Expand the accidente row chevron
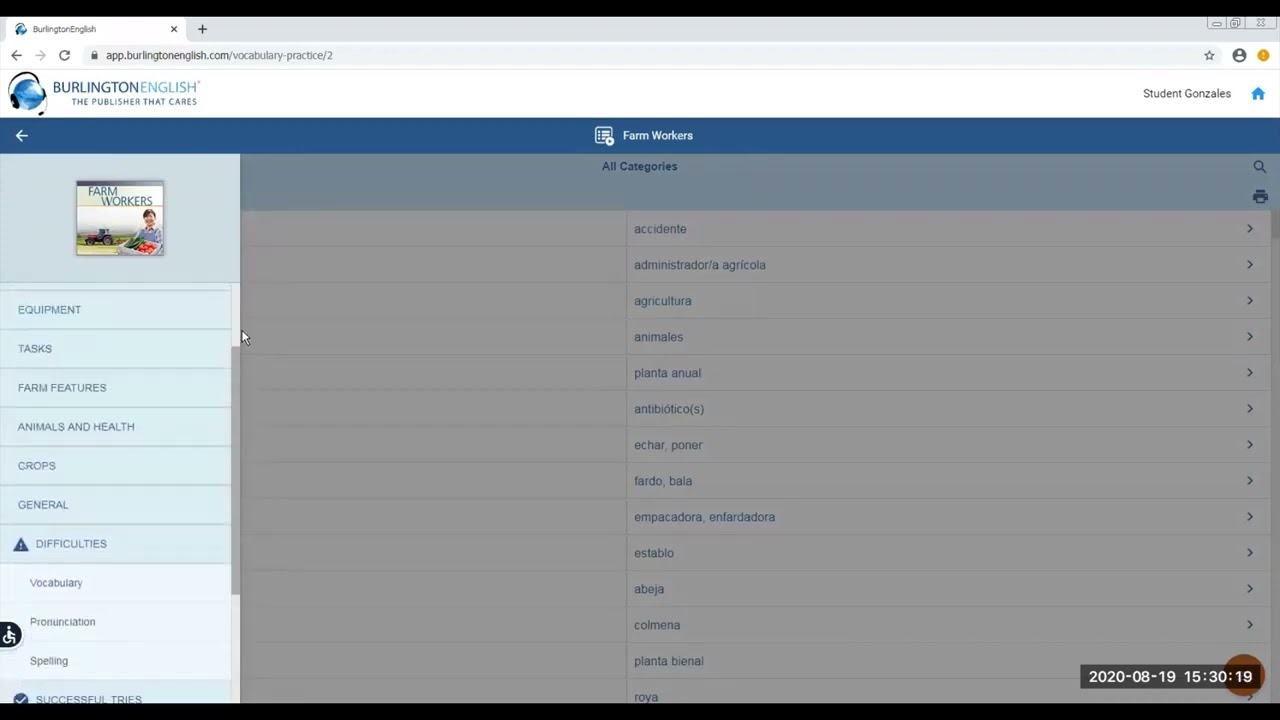This screenshot has height=720, width=1280. point(1249,229)
